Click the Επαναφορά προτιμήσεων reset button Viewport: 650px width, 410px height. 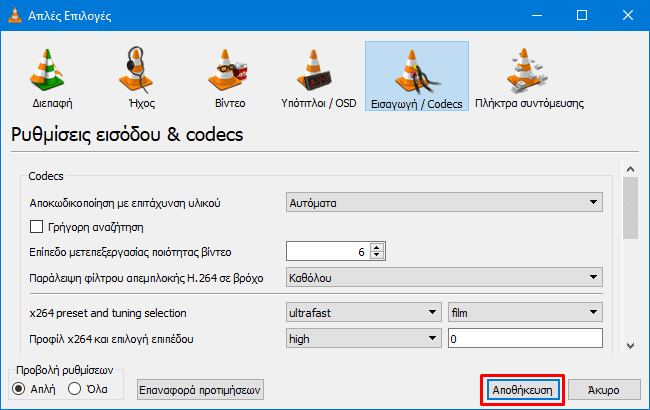(x=200, y=390)
